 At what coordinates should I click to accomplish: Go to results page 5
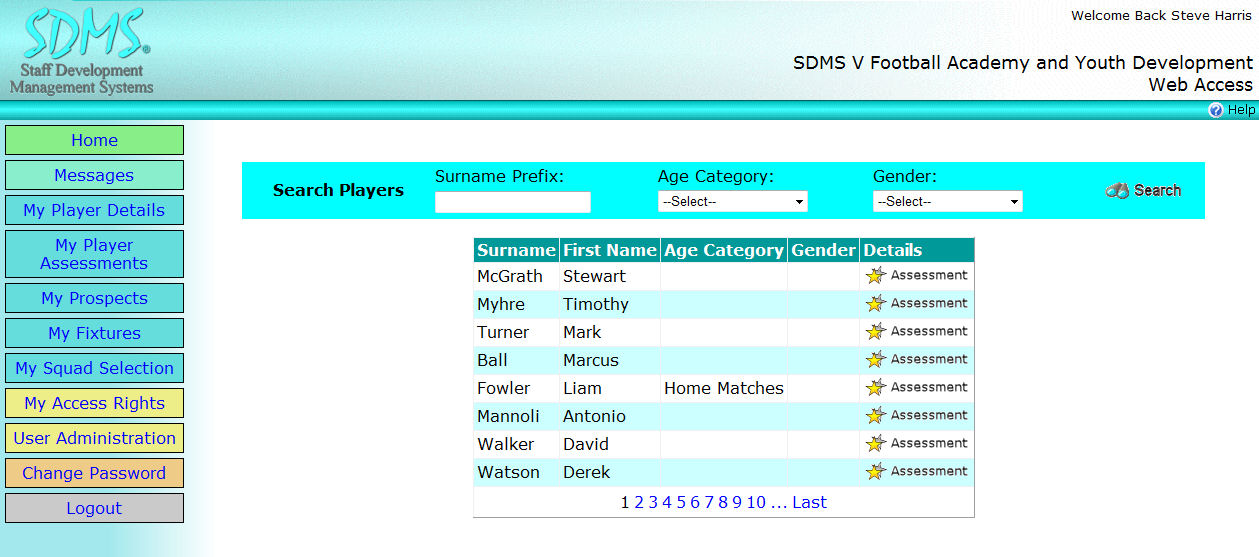(681, 502)
